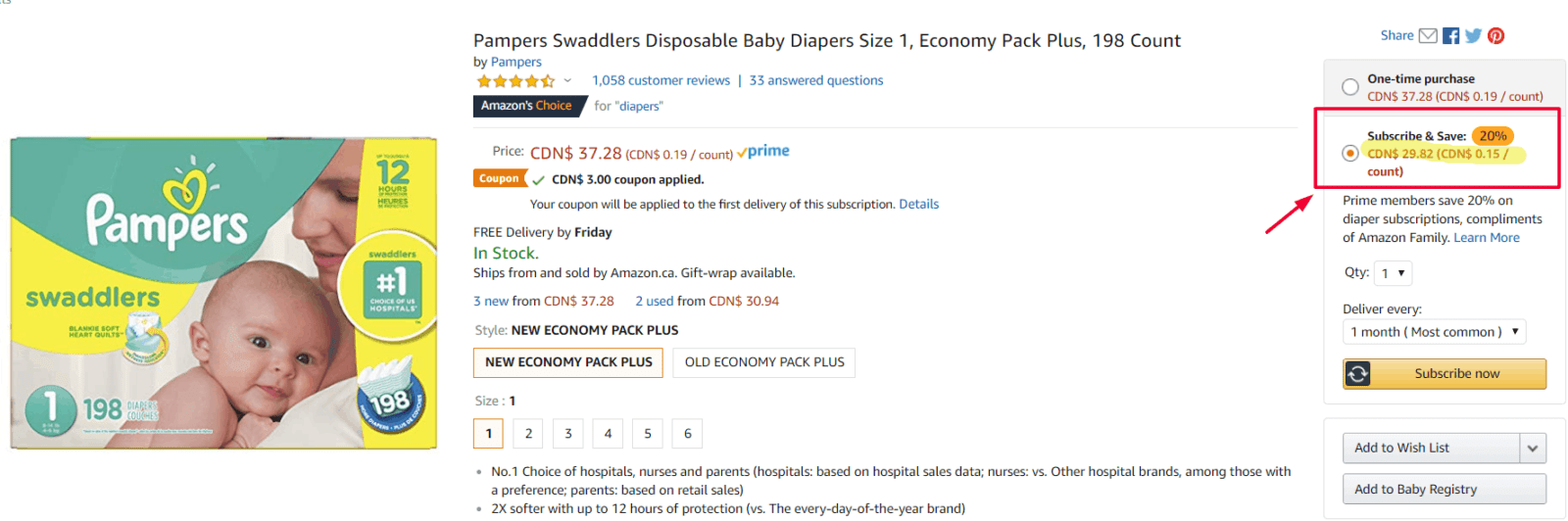
Task: Select the One-time purchase option
Action: tap(1350, 87)
